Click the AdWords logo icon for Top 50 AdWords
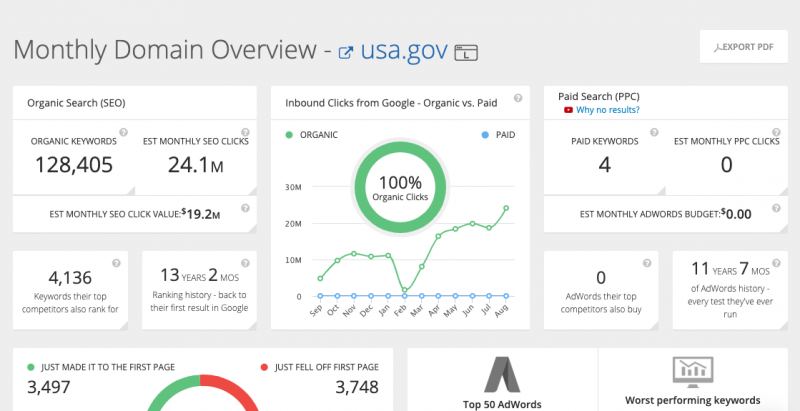 [502, 374]
